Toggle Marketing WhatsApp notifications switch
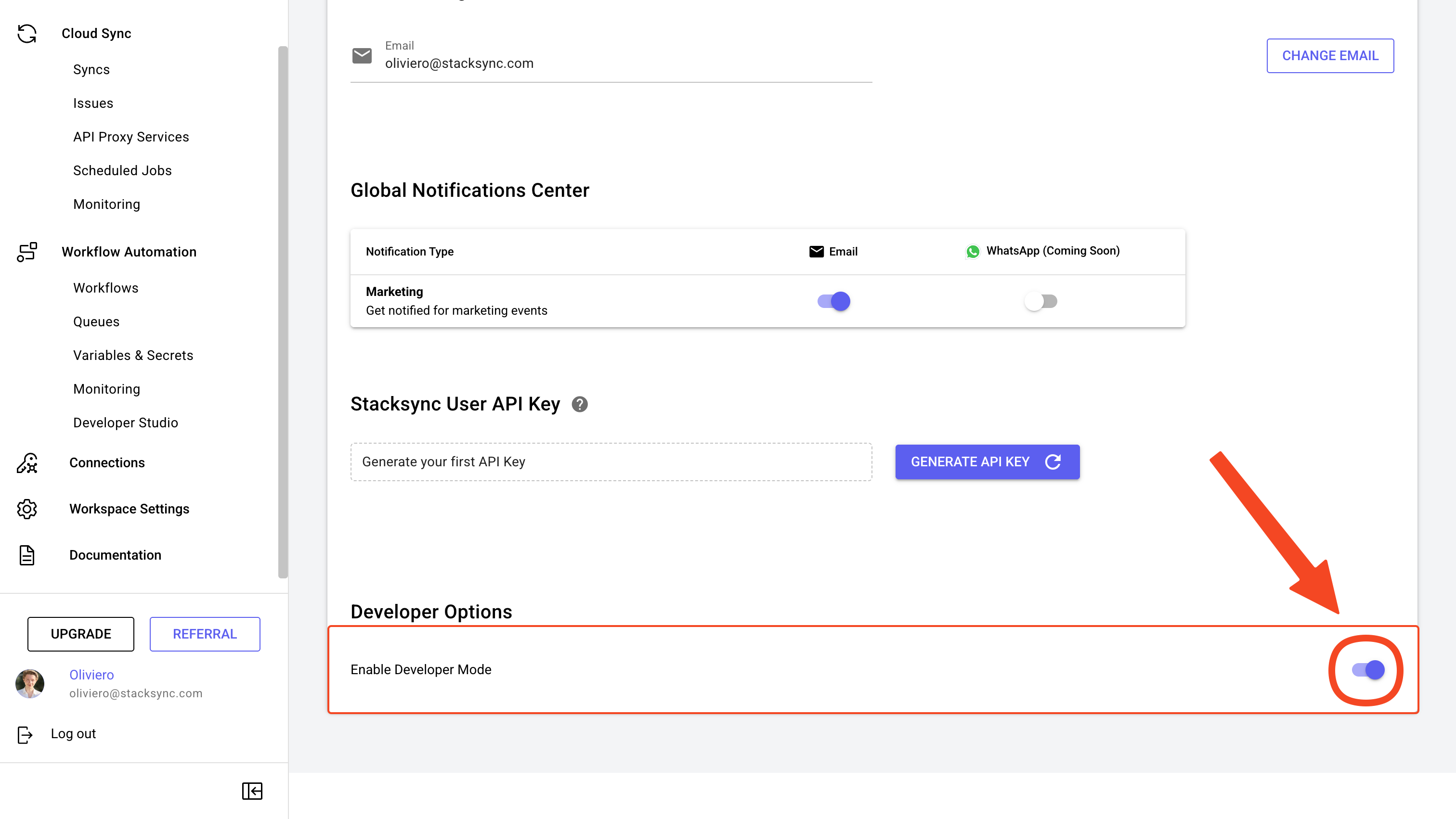This screenshot has height=819, width=1456. pyautogui.click(x=1040, y=301)
